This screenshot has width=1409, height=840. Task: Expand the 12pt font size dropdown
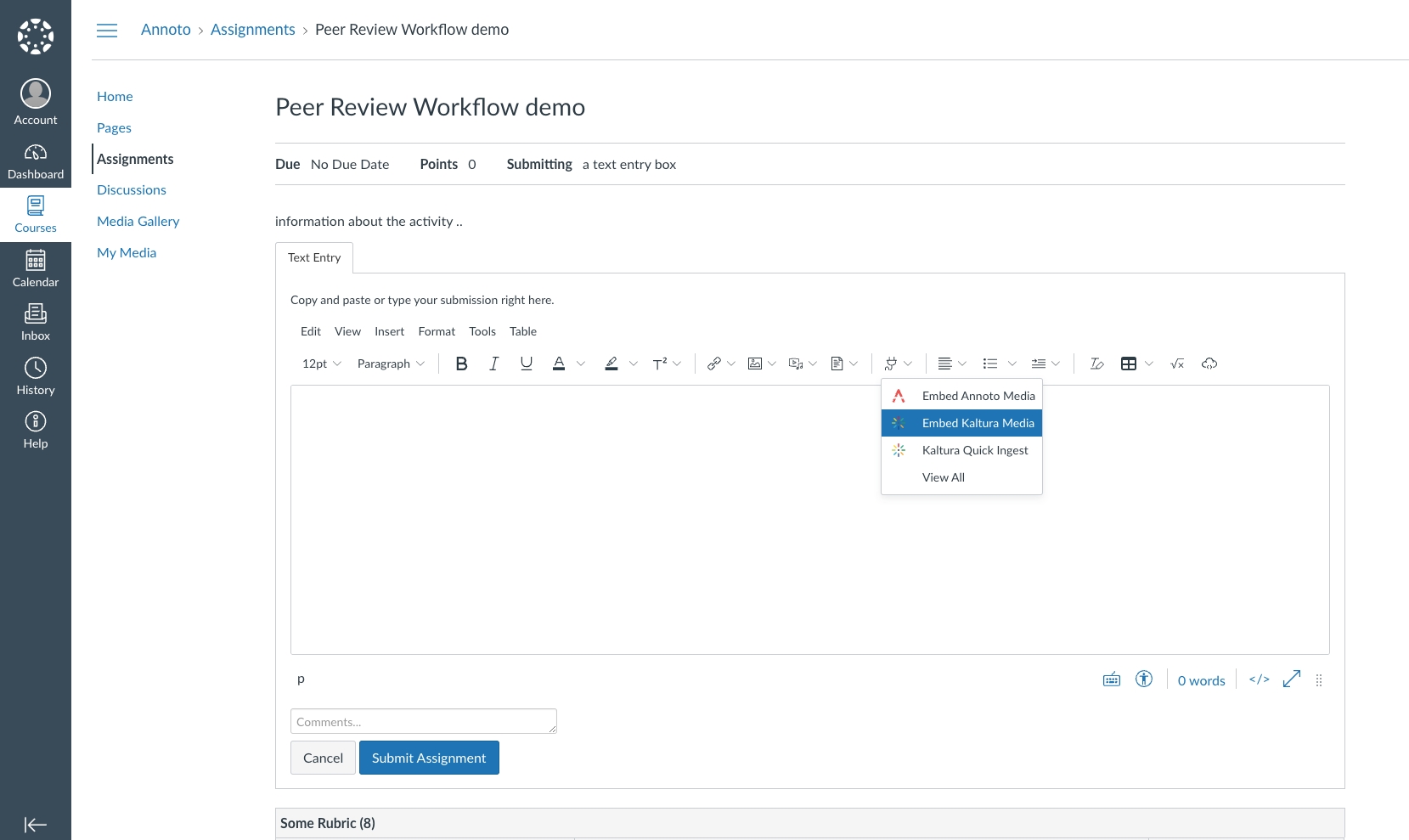[322, 364]
